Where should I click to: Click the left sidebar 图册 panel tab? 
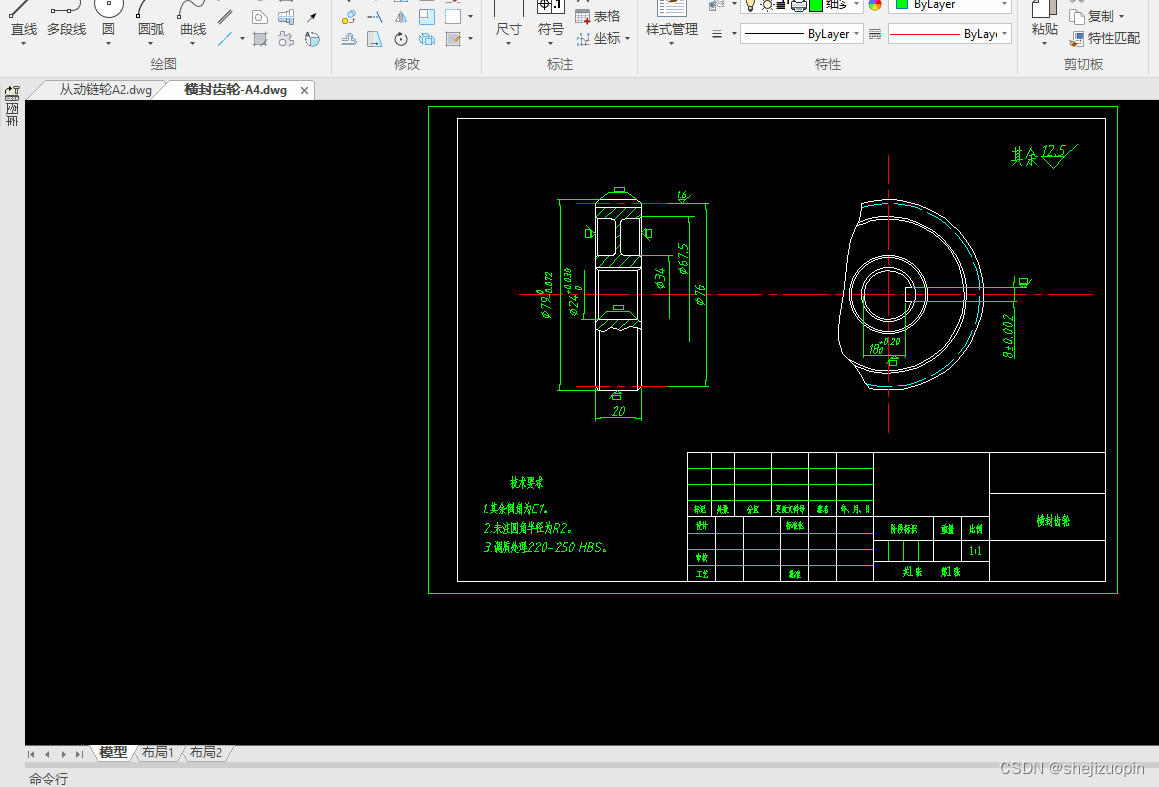[x=12, y=107]
